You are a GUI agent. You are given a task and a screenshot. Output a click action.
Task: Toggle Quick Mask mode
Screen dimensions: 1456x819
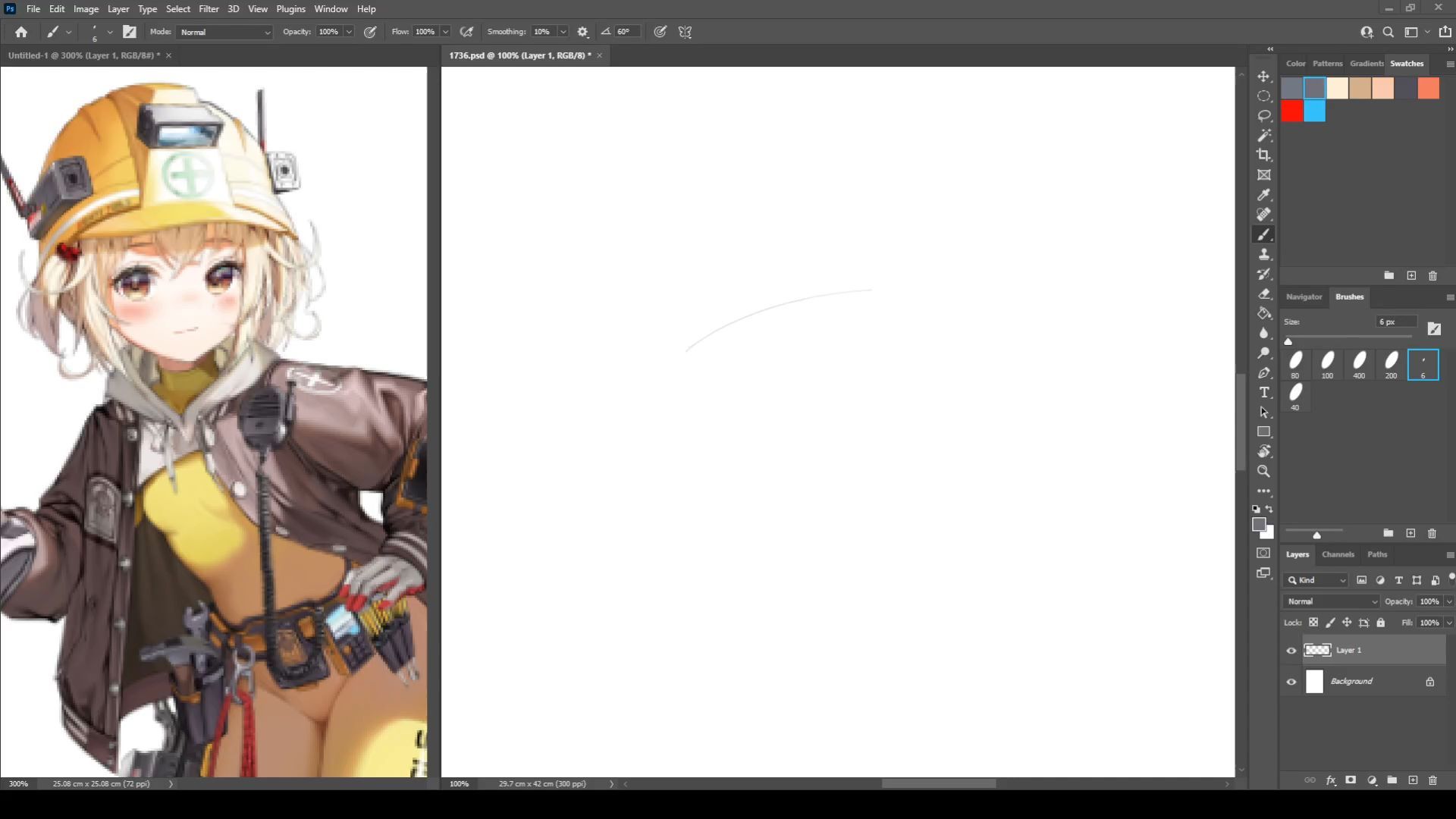(1263, 553)
